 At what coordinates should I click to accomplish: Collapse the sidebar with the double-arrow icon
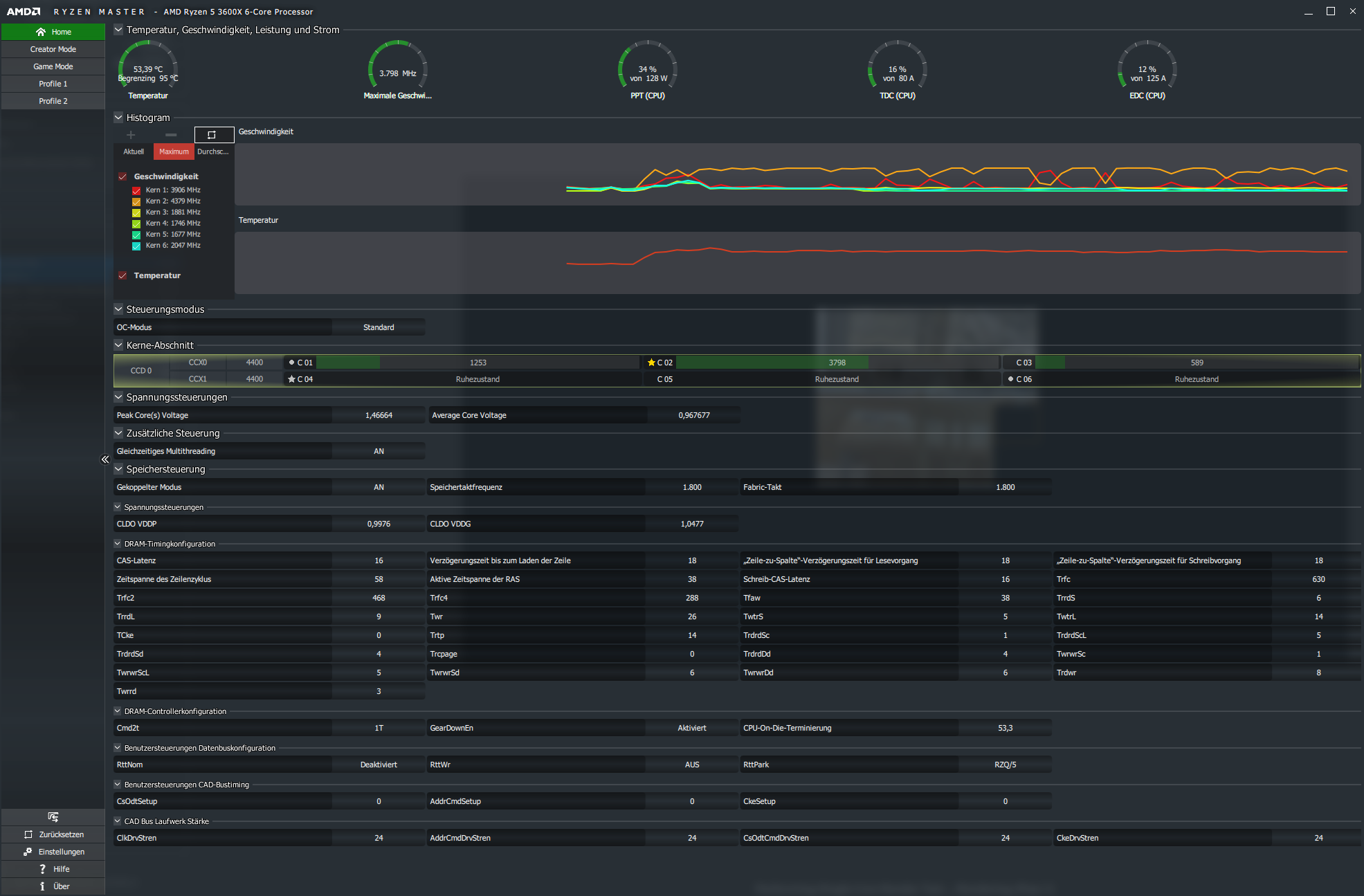tap(105, 459)
